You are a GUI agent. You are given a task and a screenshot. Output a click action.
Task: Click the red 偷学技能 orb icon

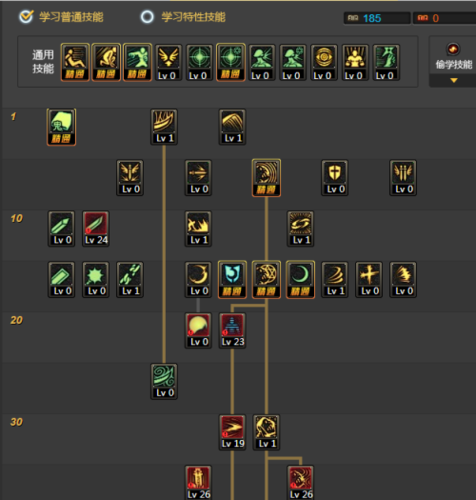pyautogui.click(x=453, y=49)
